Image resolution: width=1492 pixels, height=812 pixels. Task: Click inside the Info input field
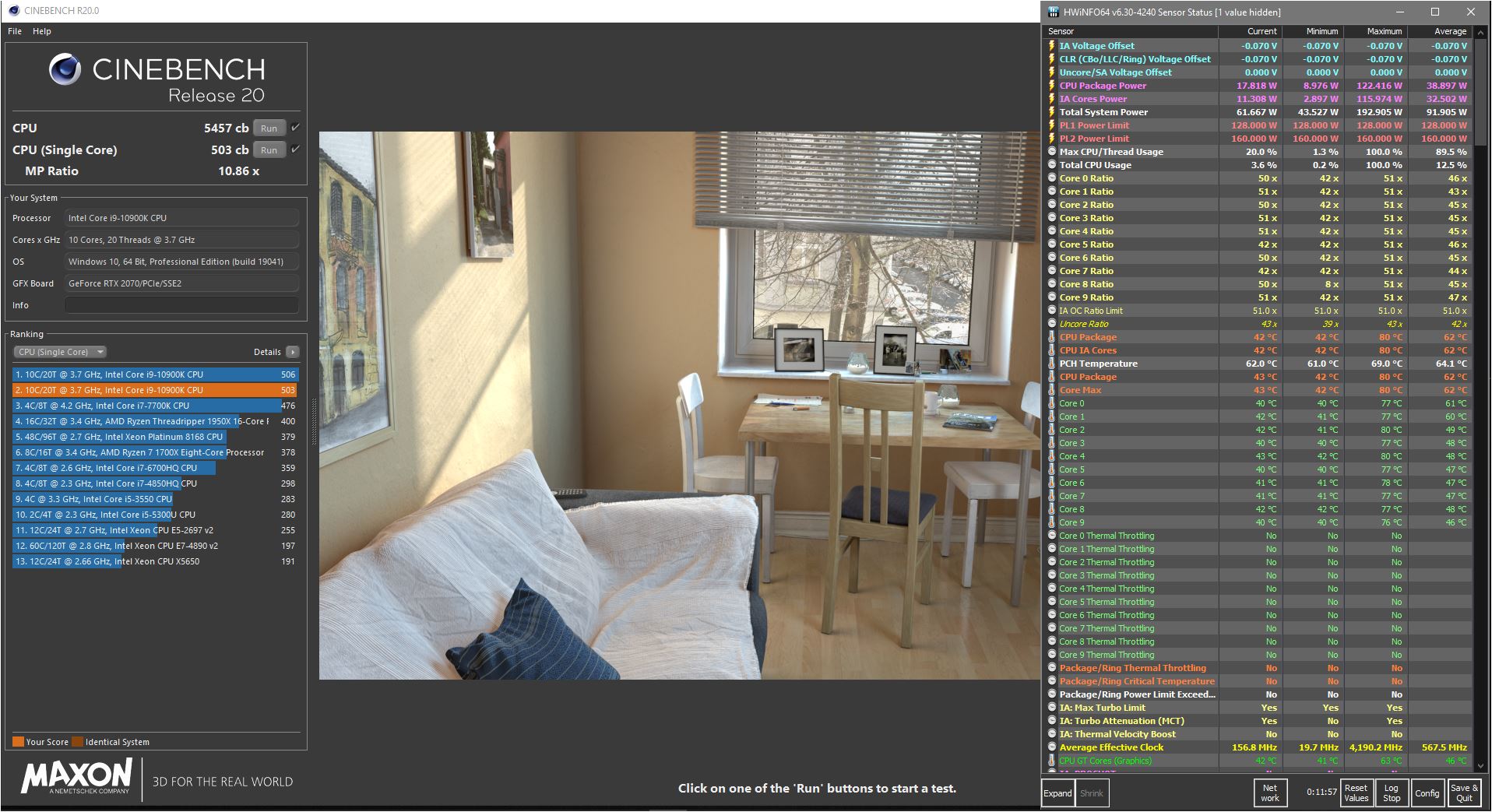pos(181,305)
